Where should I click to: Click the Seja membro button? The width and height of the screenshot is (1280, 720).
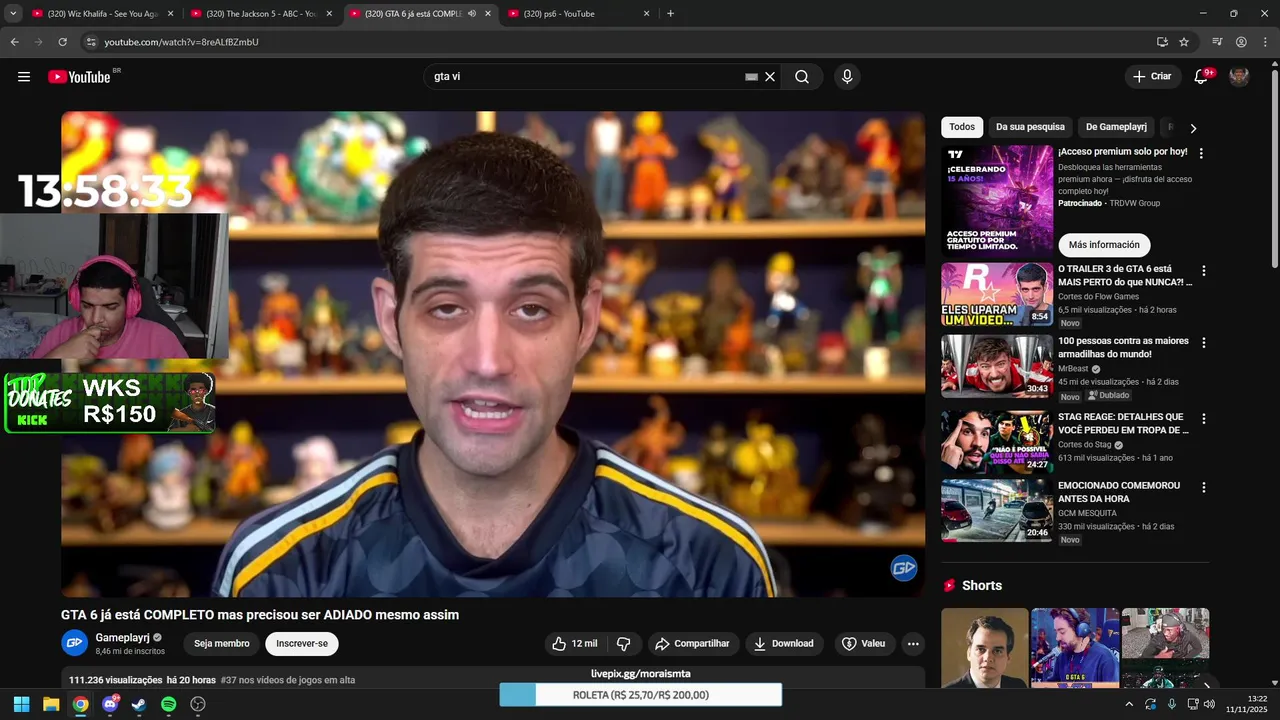point(222,644)
